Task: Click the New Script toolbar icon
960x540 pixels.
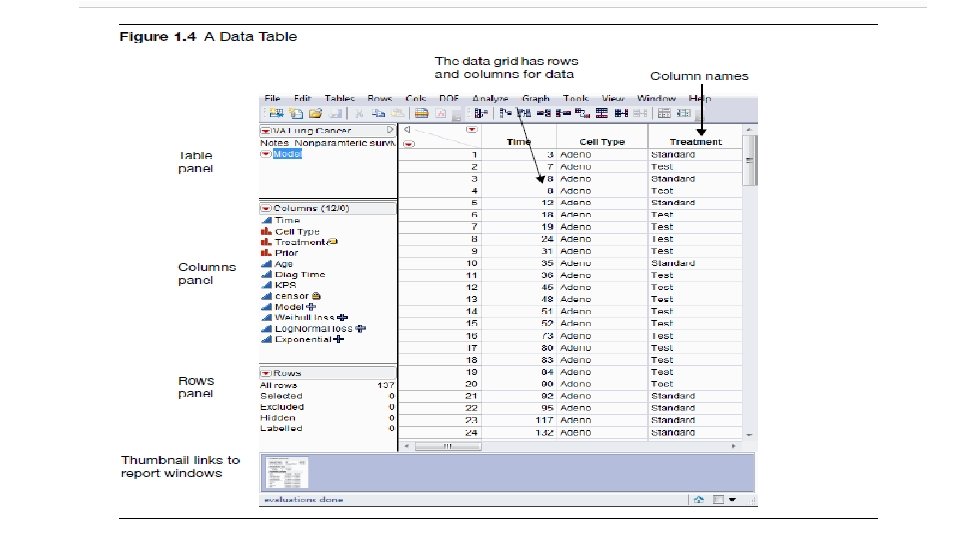Action: point(296,113)
